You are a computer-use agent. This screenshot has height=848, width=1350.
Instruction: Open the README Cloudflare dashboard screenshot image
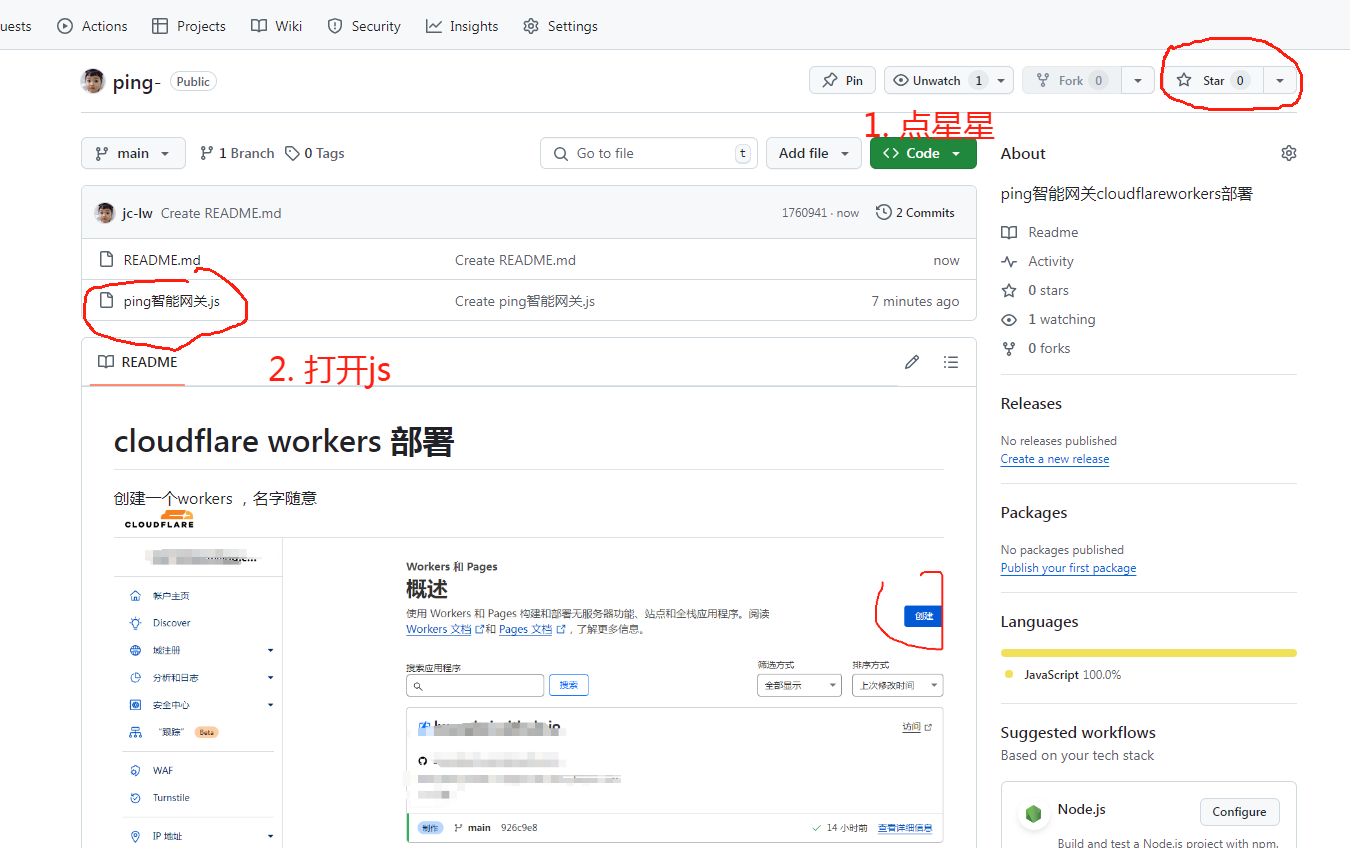coord(529,678)
